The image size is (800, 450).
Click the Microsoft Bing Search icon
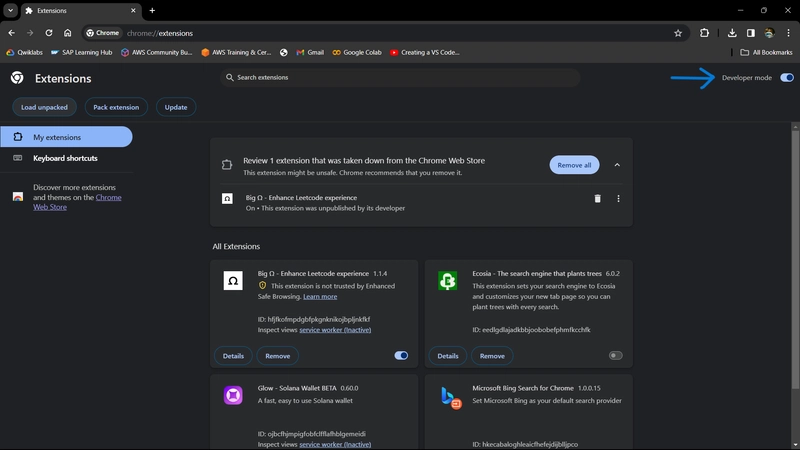point(451,397)
